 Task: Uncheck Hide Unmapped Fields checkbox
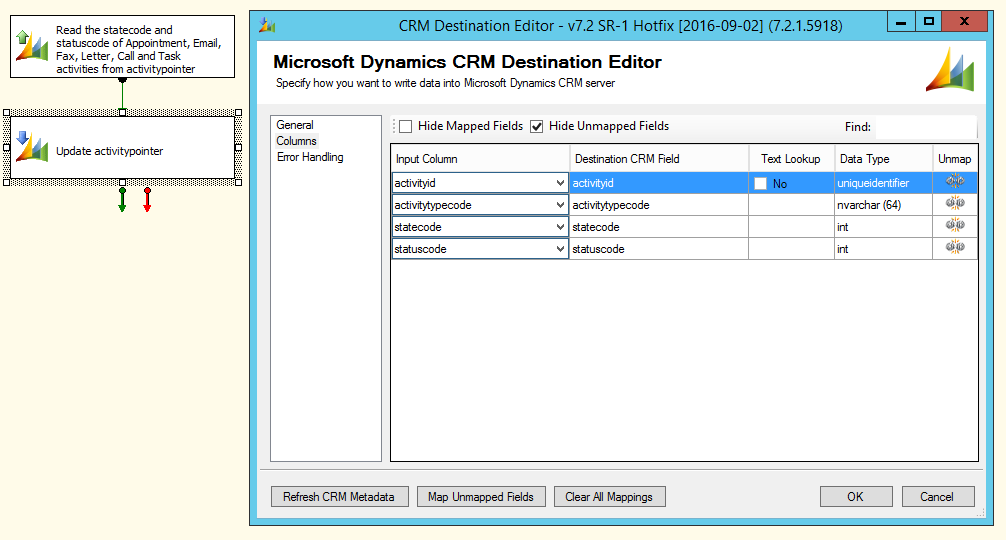[536, 126]
